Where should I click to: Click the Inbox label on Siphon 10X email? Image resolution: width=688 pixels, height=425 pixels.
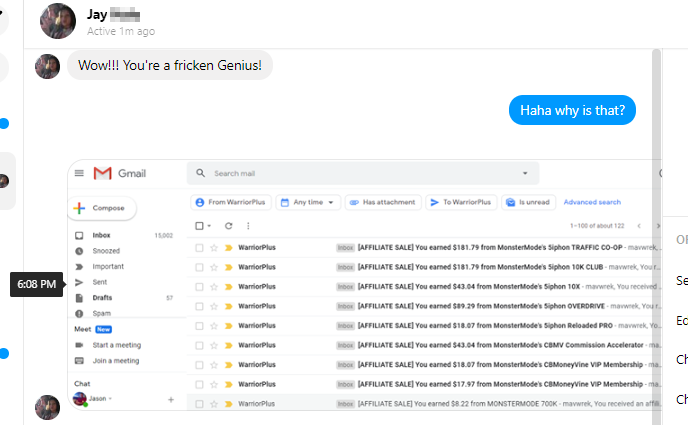click(345, 287)
